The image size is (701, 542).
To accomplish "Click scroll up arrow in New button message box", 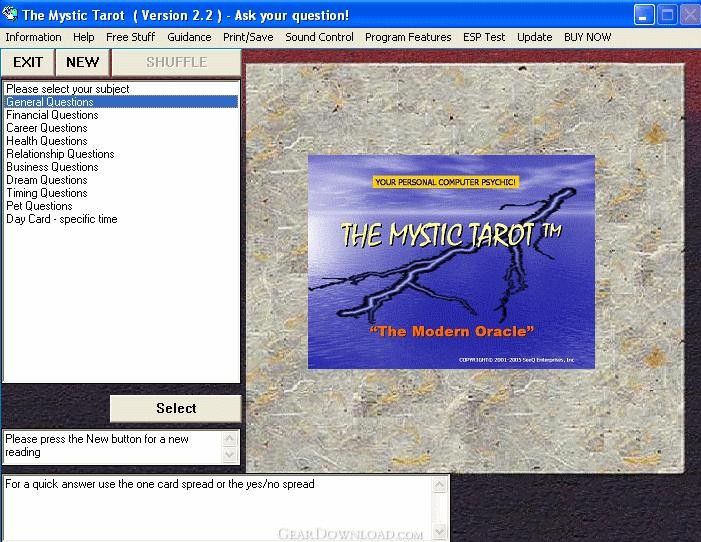I will coord(229,439).
